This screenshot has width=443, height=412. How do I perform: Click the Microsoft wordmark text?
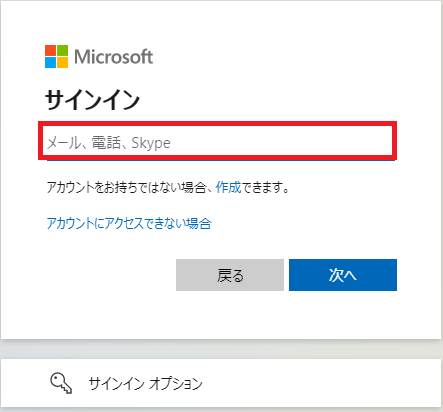coord(113,57)
